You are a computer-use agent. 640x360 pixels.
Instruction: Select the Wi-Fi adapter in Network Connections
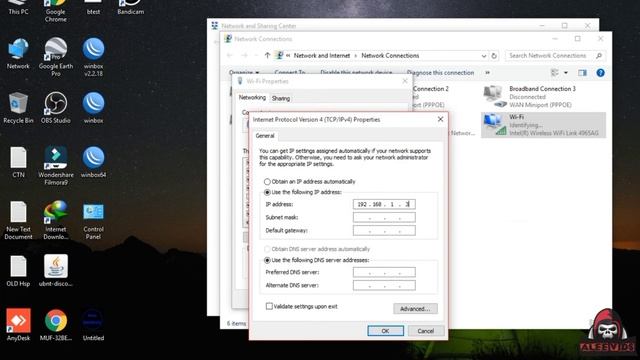point(543,125)
